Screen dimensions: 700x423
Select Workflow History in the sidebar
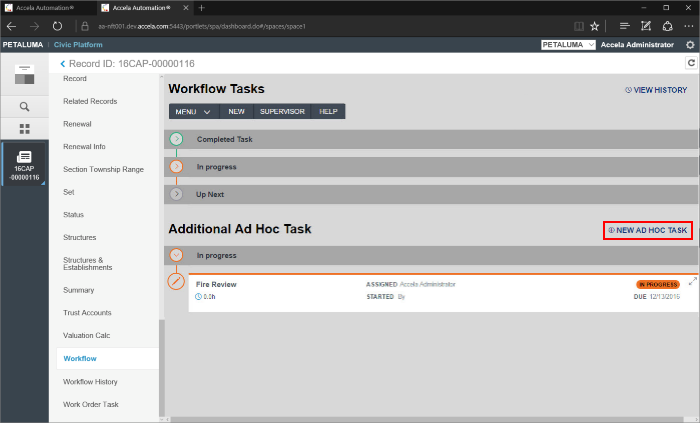pyautogui.click(x=90, y=381)
